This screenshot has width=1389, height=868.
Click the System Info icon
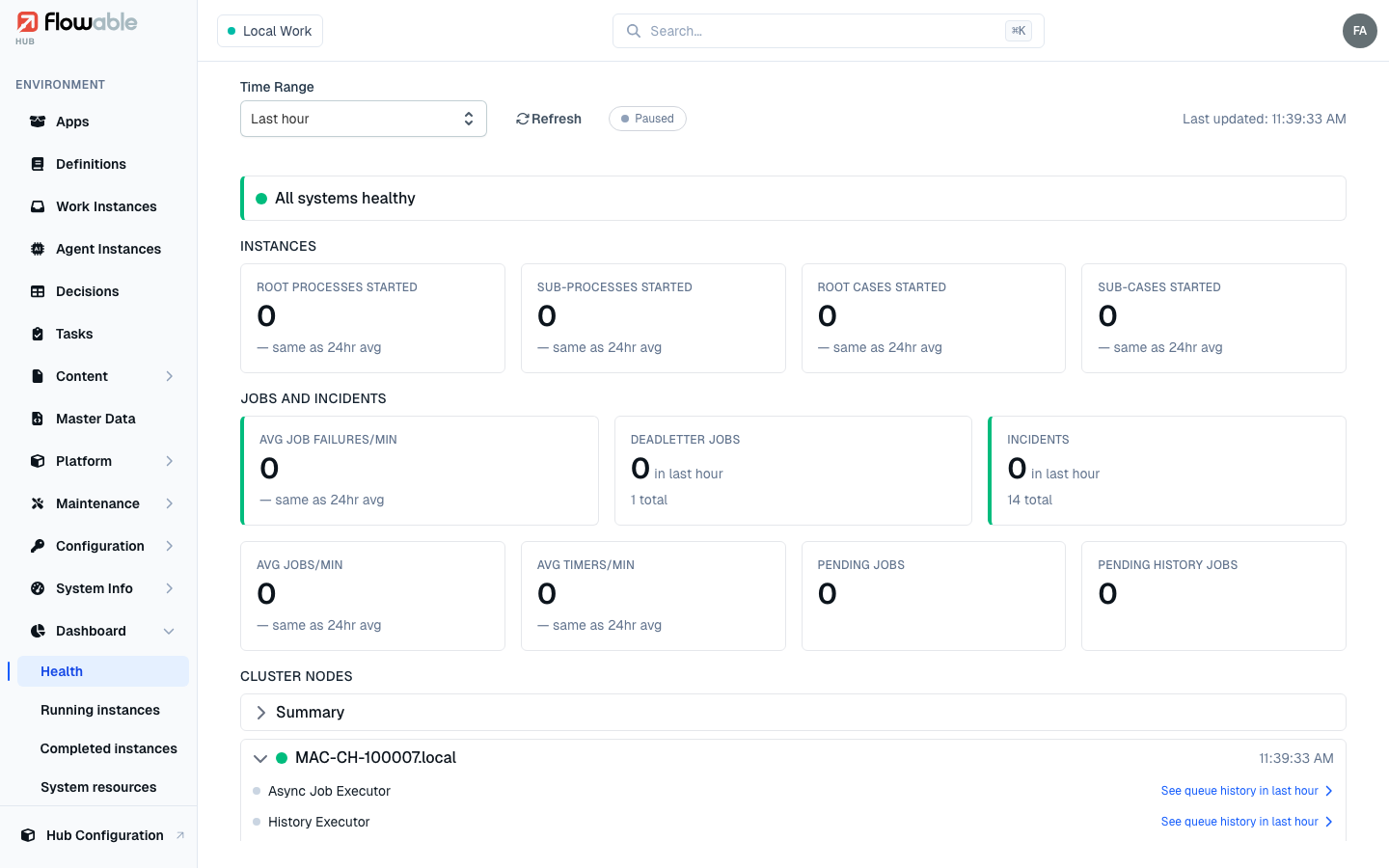[x=38, y=588]
